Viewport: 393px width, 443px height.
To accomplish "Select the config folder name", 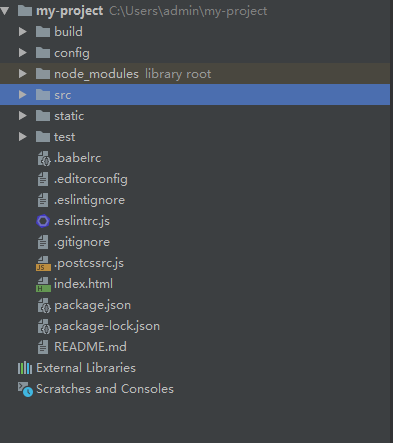I will click(x=72, y=53).
